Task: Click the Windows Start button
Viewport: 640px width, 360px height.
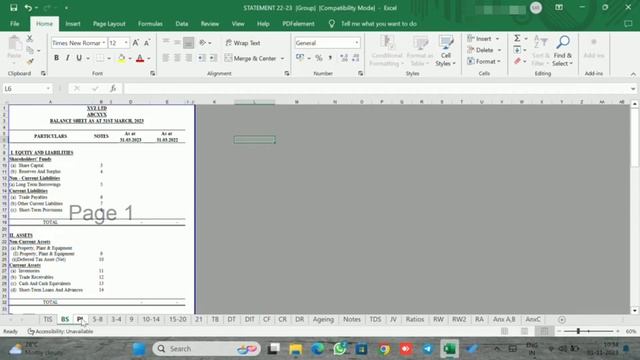Action: click(x=139, y=349)
